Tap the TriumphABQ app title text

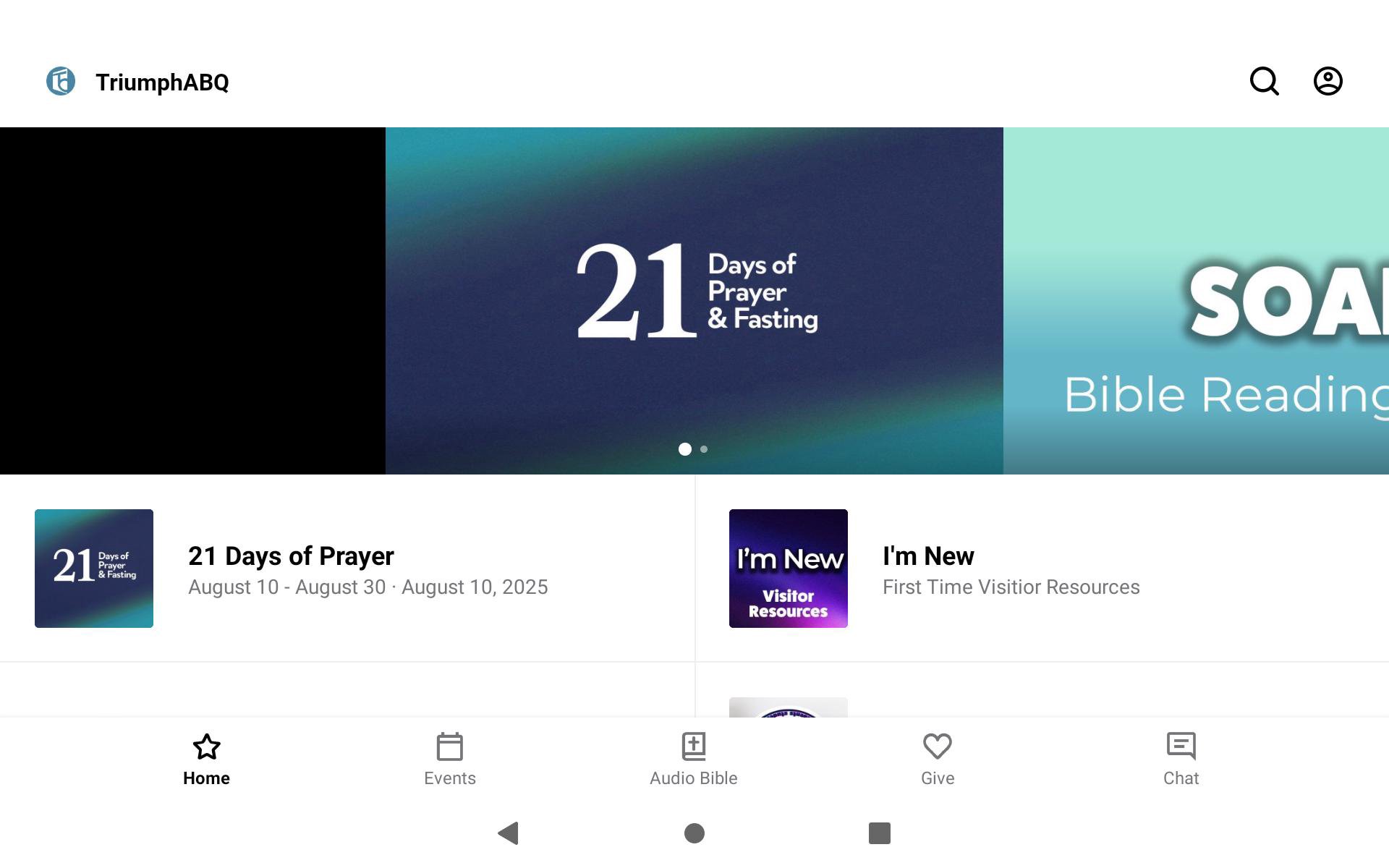point(162,82)
